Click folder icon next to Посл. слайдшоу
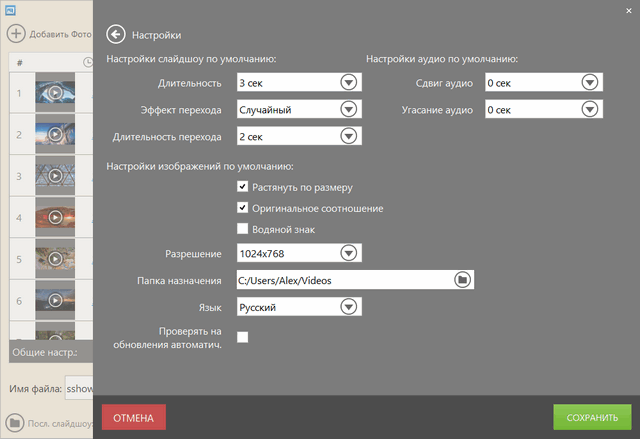This screenshot has width=640, height=439. click(15, 423)
